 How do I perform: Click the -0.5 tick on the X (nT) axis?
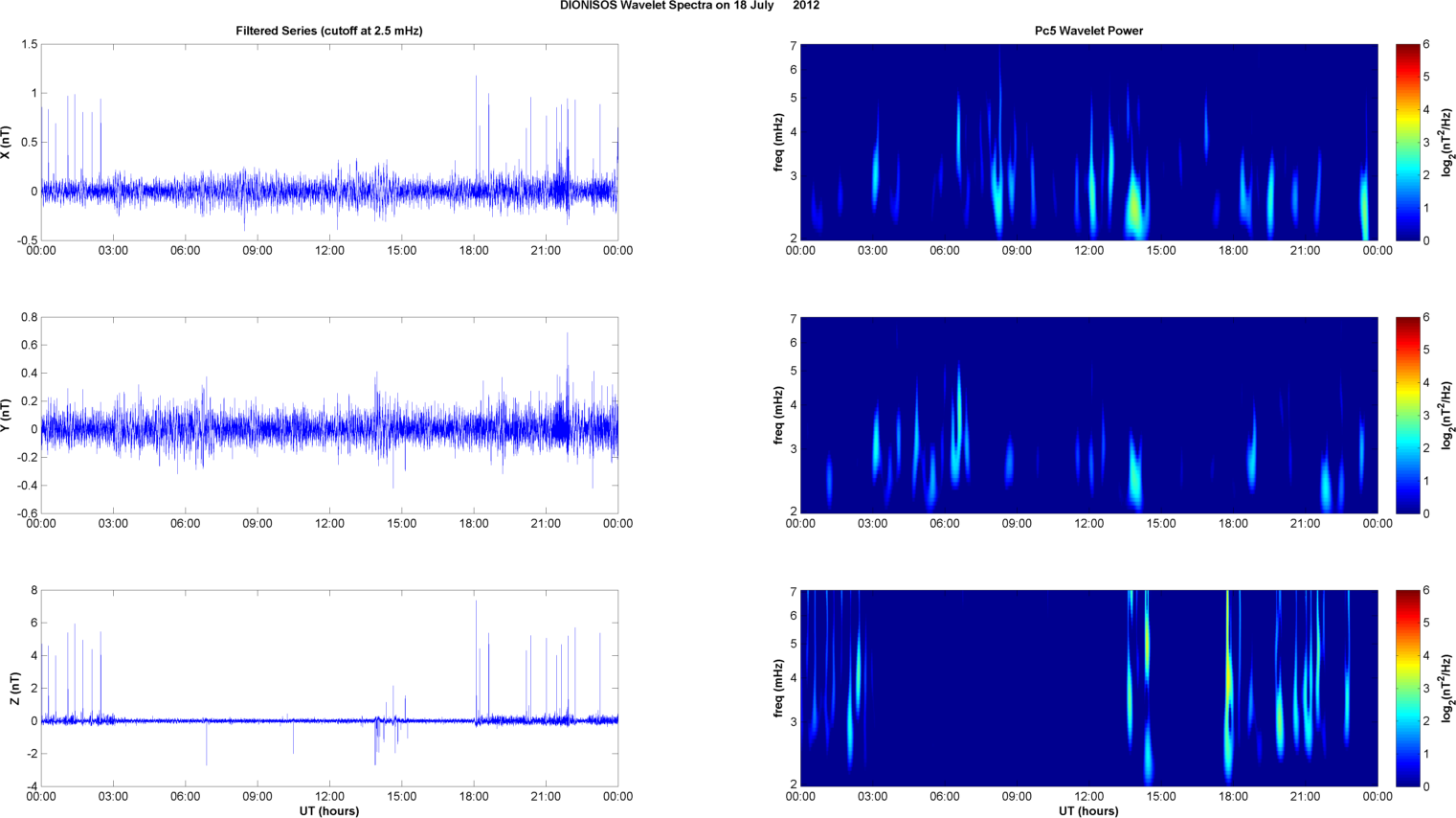point(27,240)
